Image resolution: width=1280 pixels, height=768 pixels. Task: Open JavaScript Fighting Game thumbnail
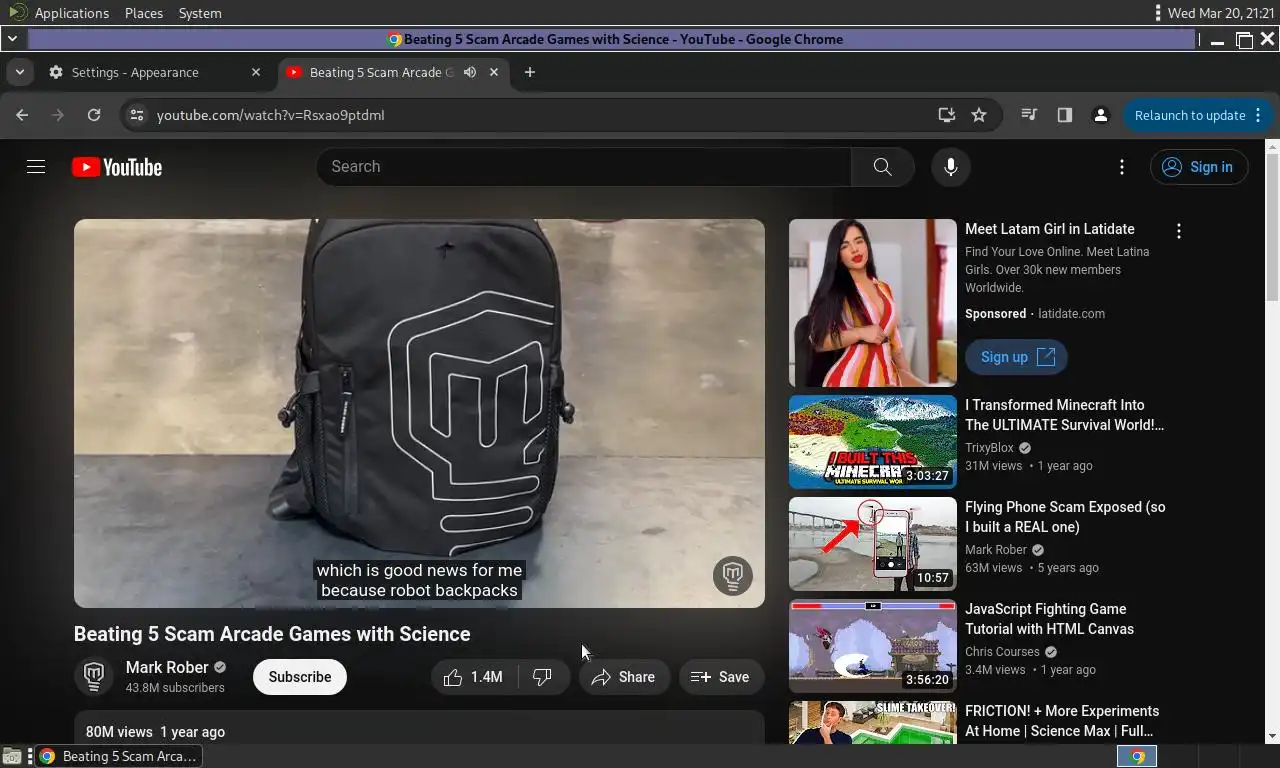click(872, 646)
